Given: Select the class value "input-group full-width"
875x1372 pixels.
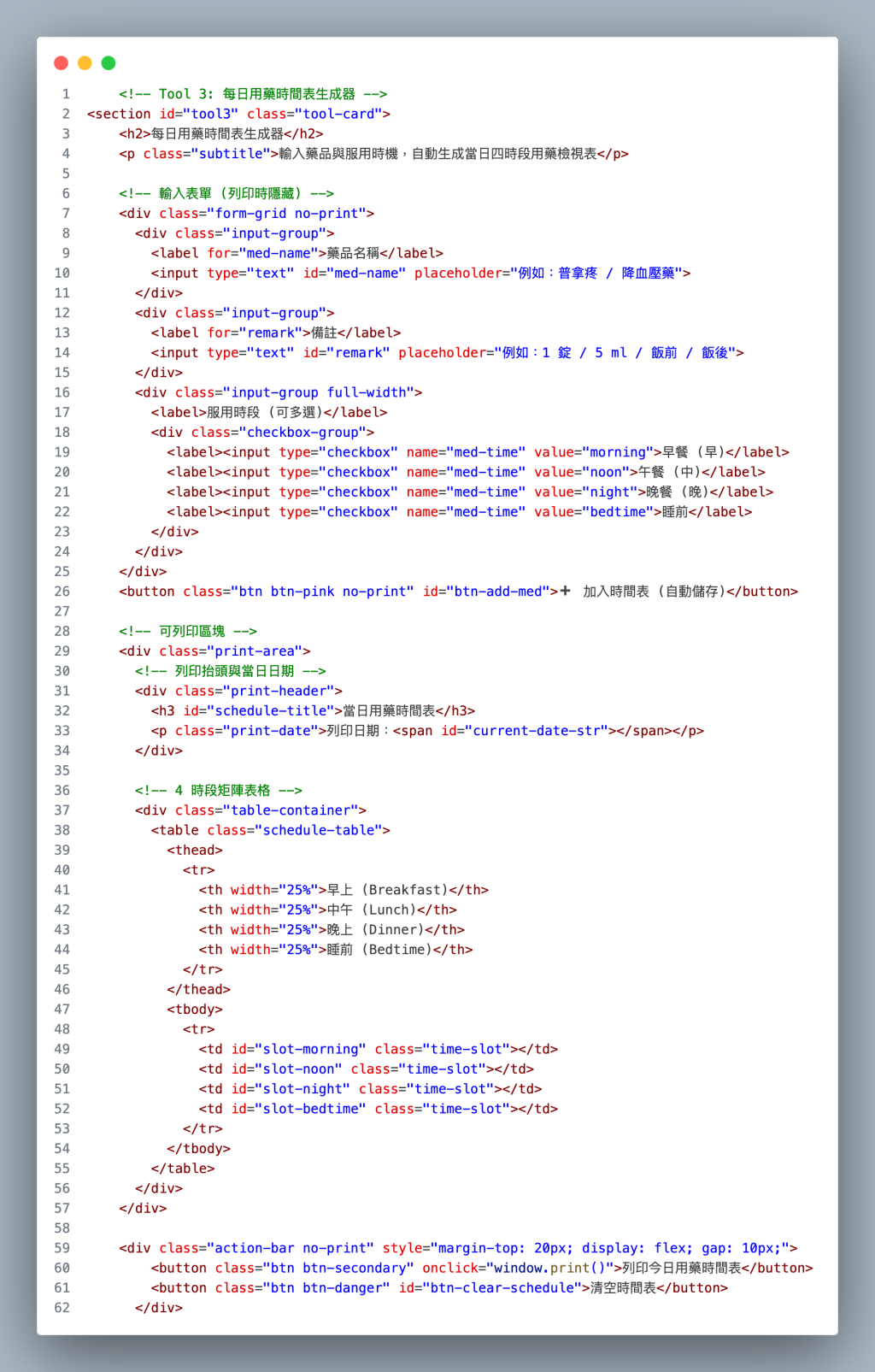Looking at the screenshot, I should click(x=319, y=392).
